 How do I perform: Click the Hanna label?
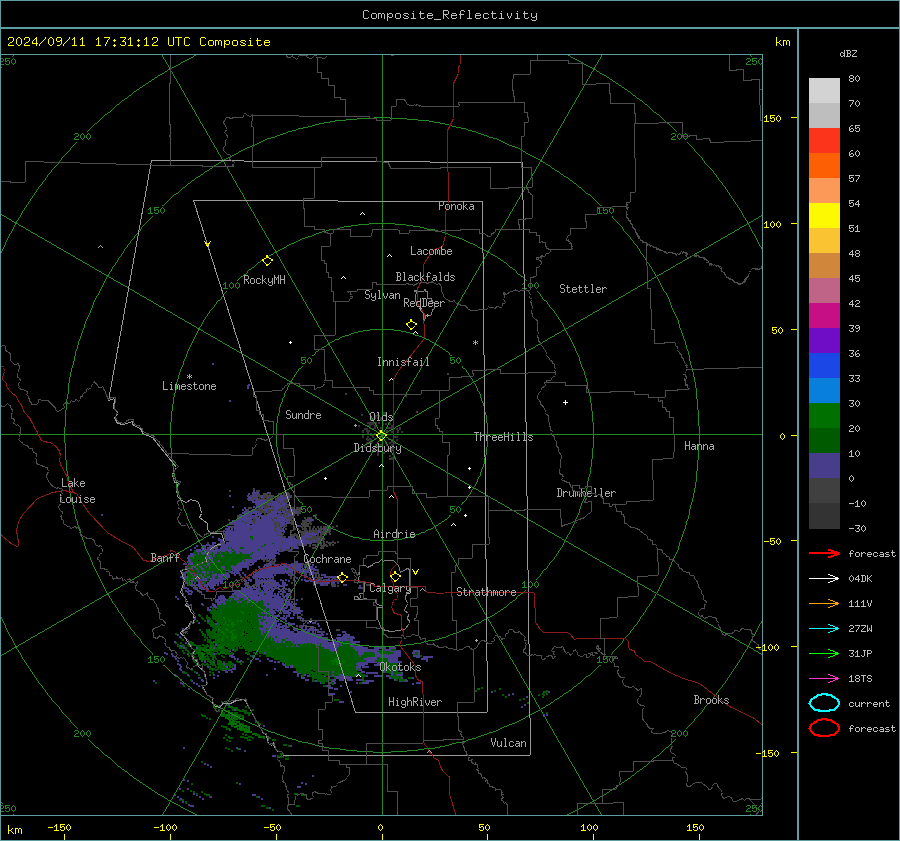(699, 446)
